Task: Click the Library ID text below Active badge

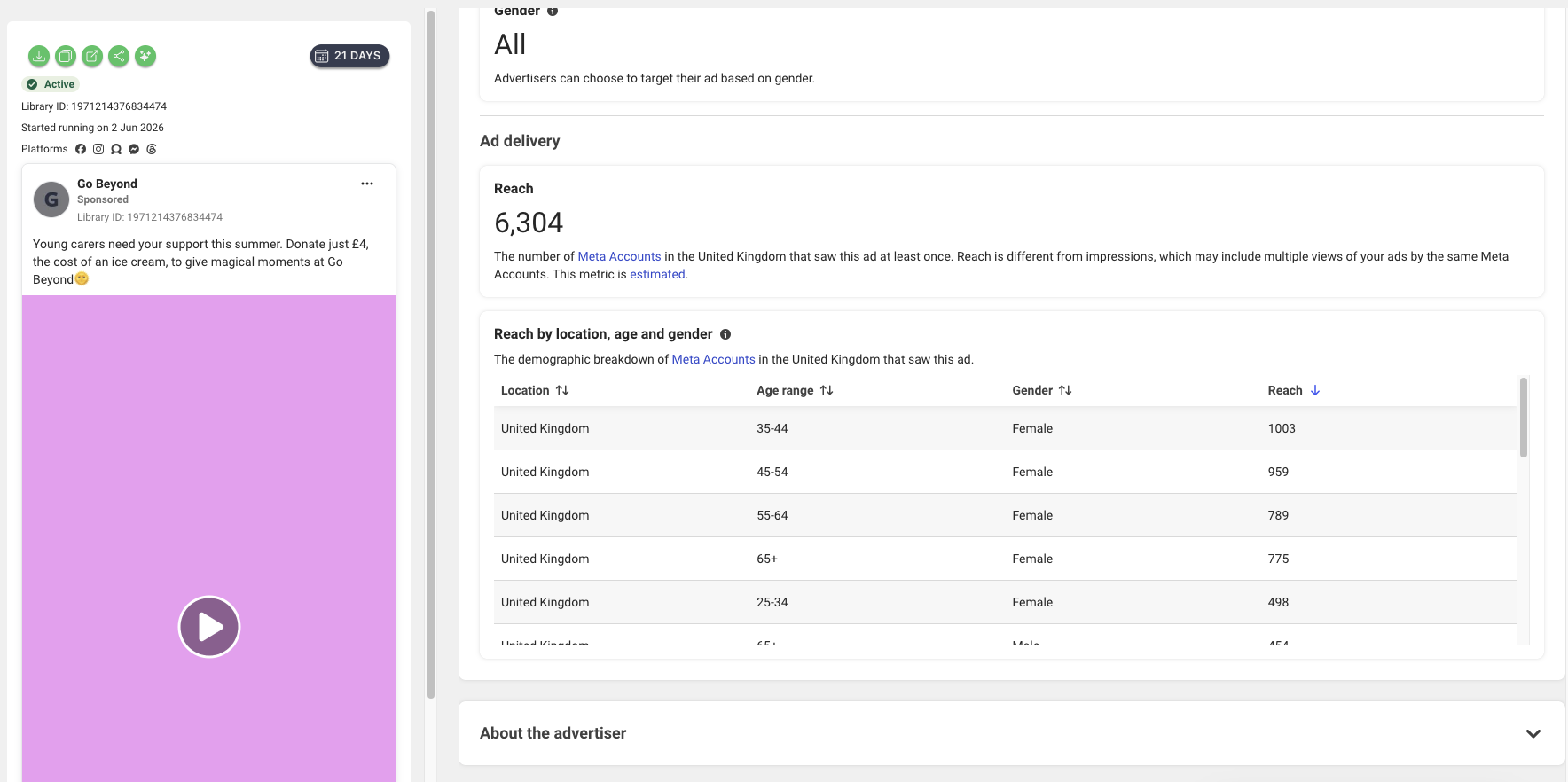Action: (94, 106)
